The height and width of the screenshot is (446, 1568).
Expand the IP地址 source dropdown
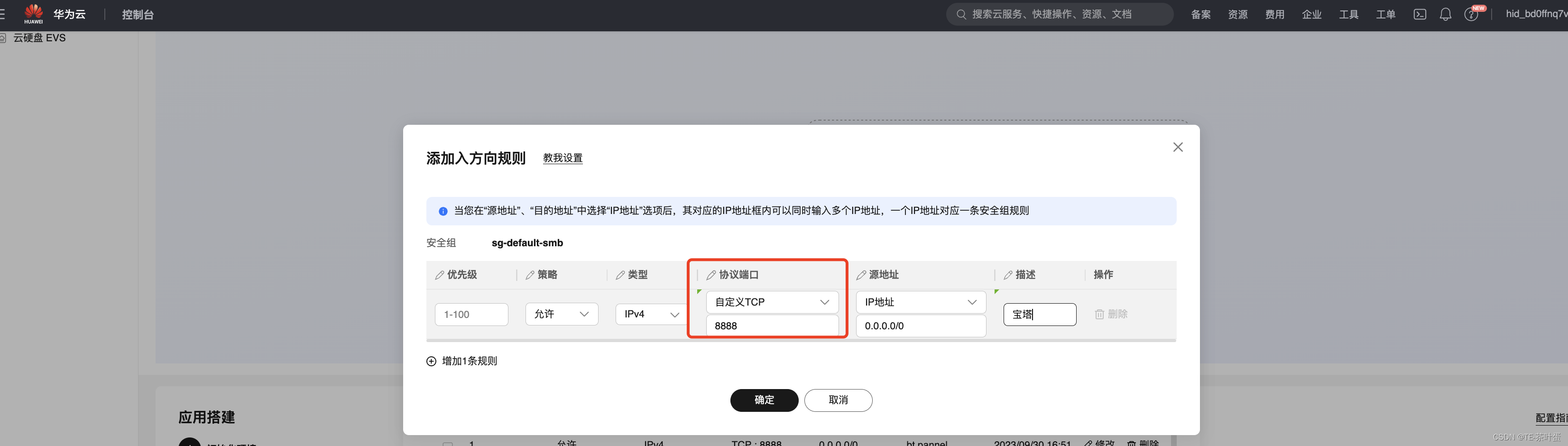tap(921, 302)
